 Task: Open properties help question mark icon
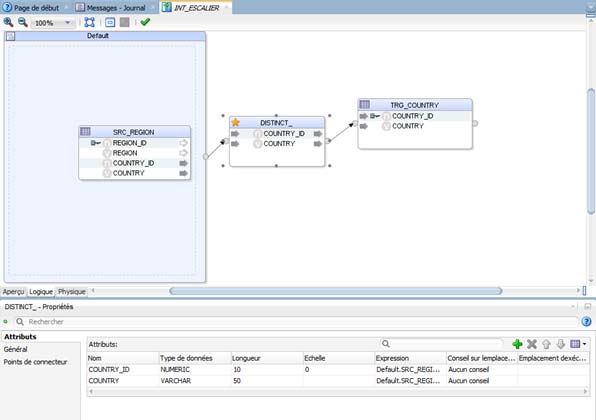tap(586, 322)
